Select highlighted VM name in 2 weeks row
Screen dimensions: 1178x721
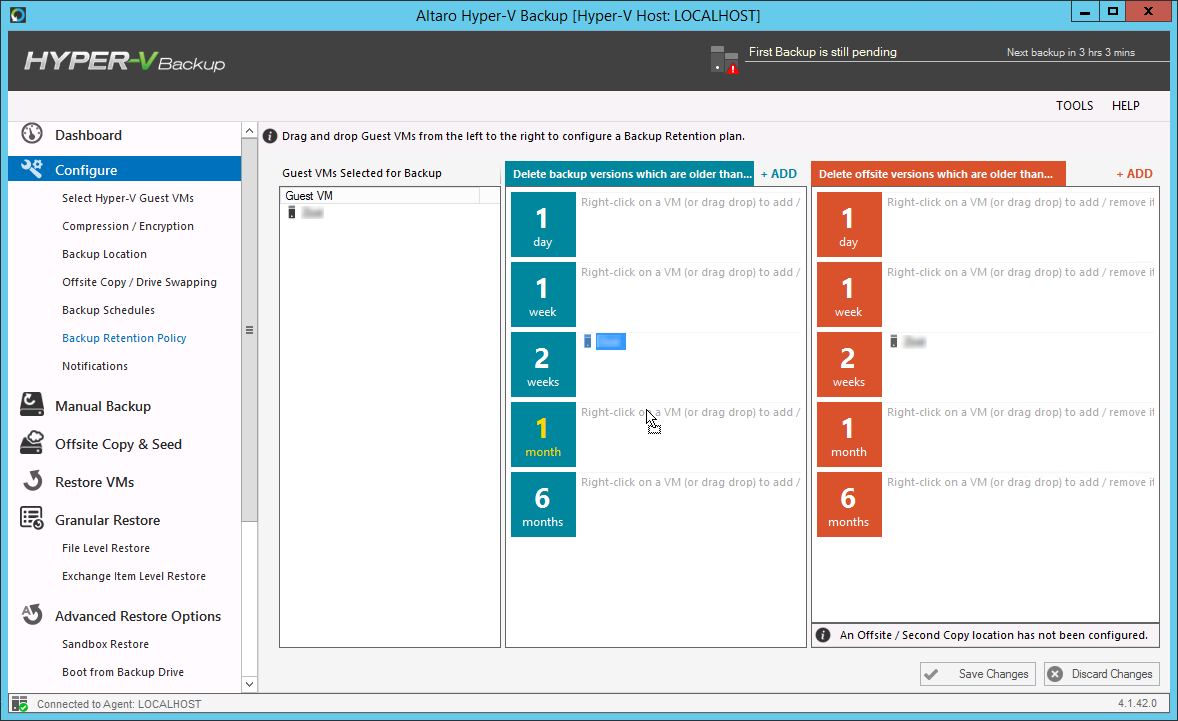click(611, 342)
